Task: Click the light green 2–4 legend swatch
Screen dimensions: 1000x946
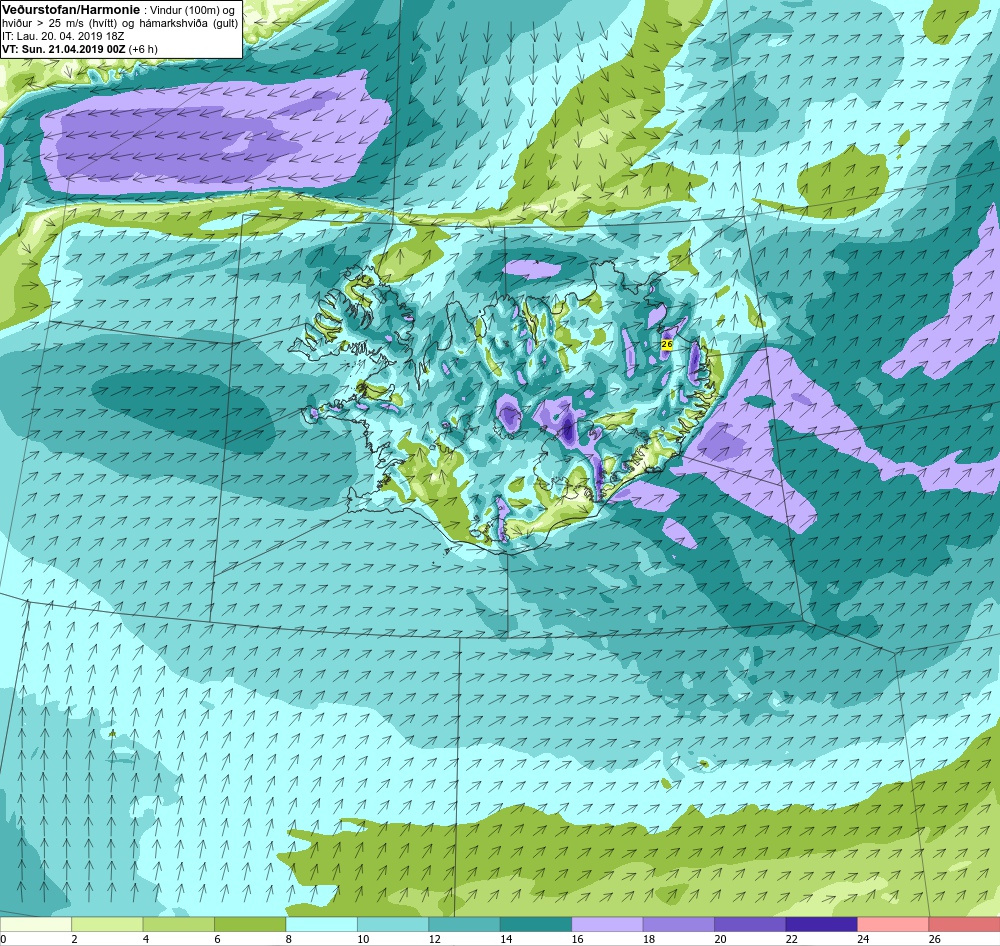Action: point(107,924)
